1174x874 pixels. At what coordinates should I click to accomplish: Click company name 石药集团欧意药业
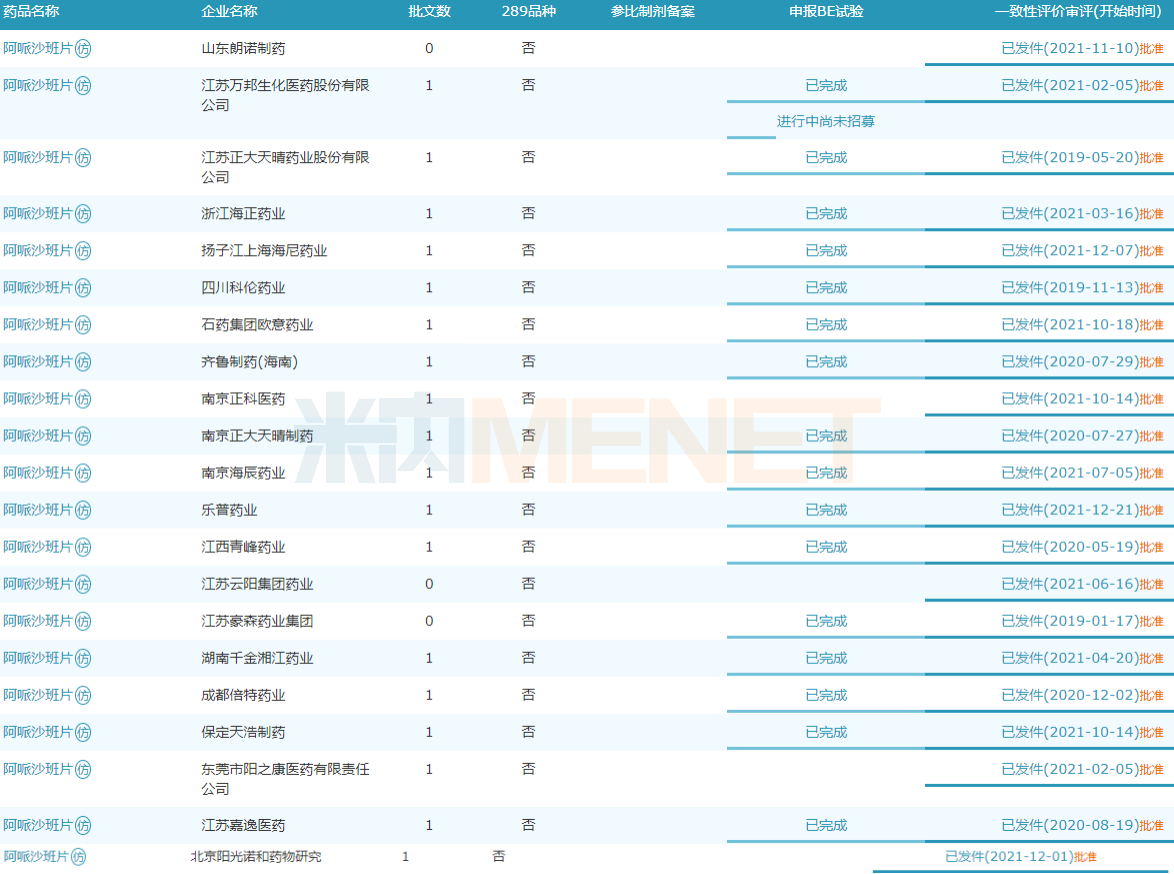pos(257,325)
